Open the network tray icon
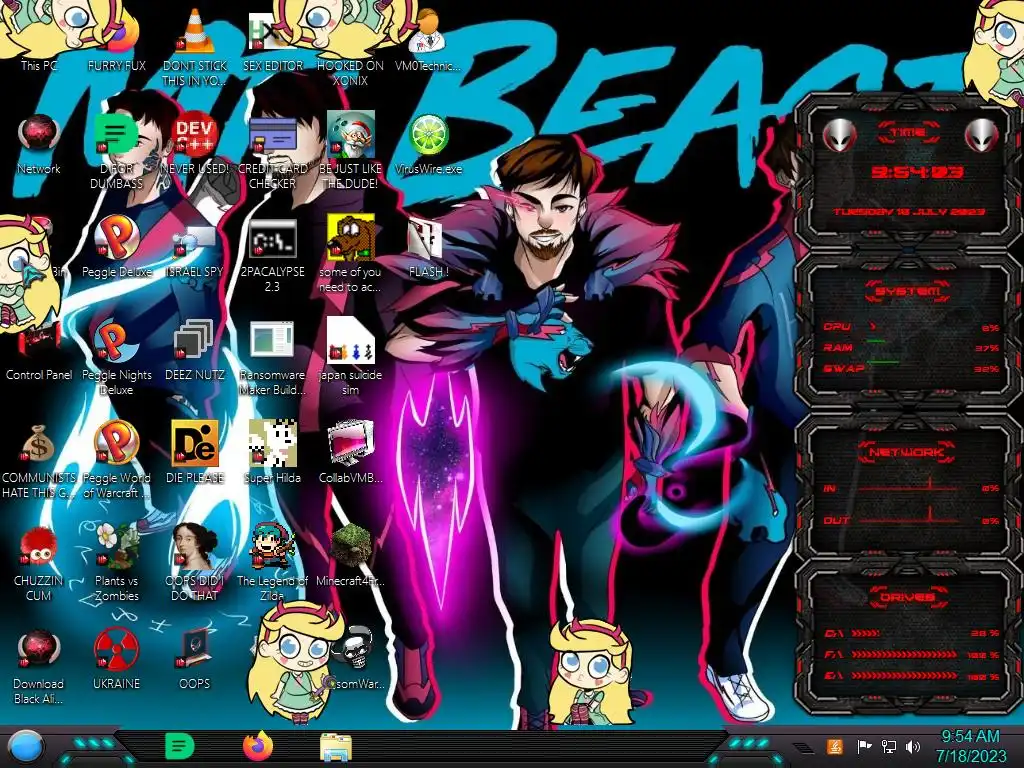 point(889,747)
